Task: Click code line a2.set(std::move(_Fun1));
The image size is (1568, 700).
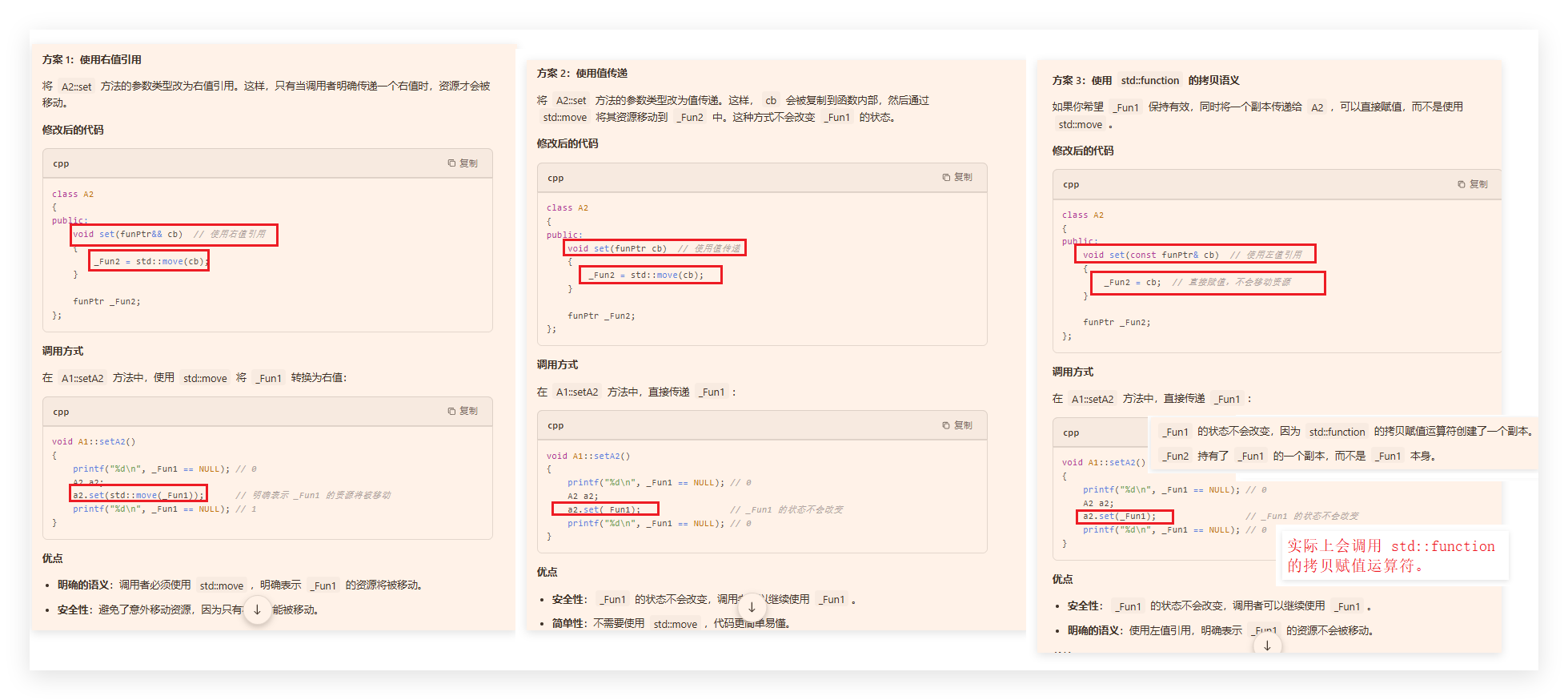Action: pyautogui.click(x=138, y=495)
